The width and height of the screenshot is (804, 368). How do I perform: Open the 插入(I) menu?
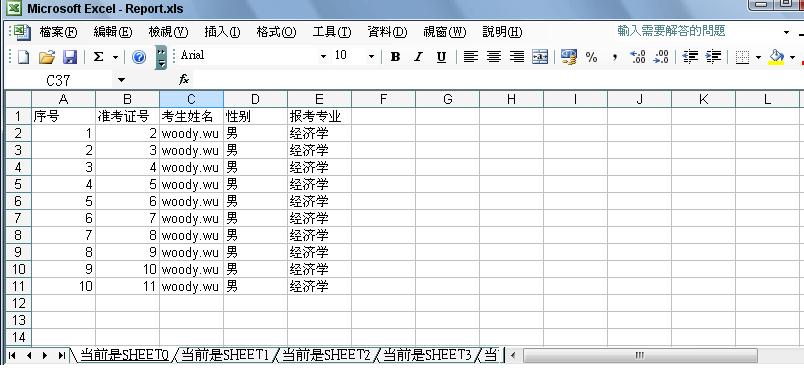tap(222, 32)
